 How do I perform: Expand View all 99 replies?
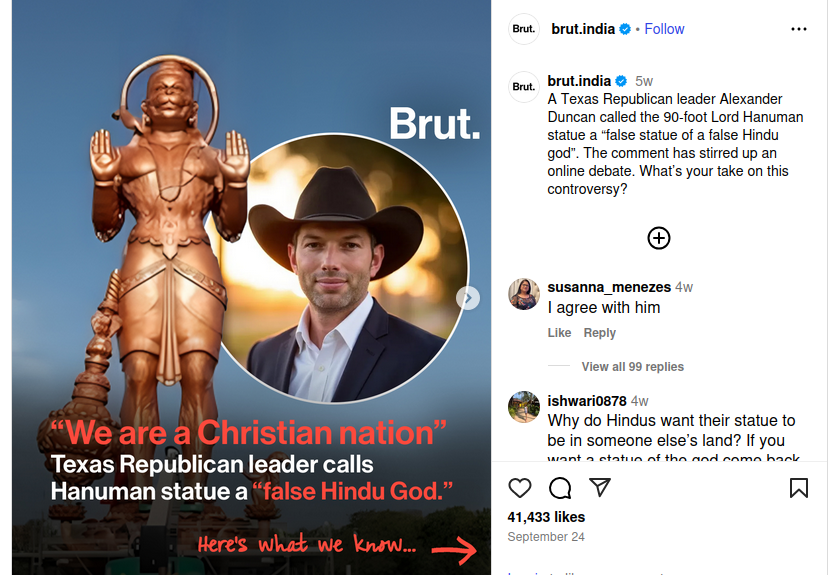tap(632, 367)
